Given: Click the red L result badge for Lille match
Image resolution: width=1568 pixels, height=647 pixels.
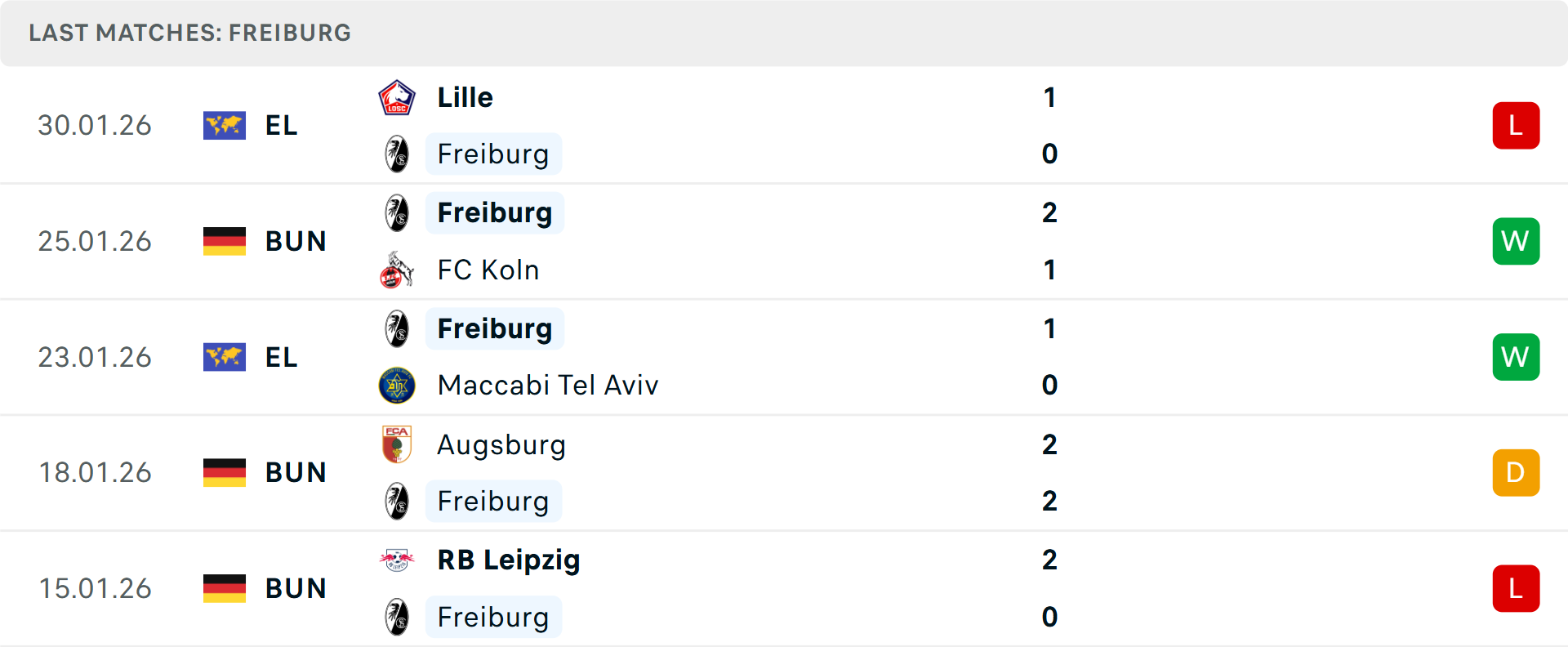Looking at the screenshot, I should pos(1516,125).
